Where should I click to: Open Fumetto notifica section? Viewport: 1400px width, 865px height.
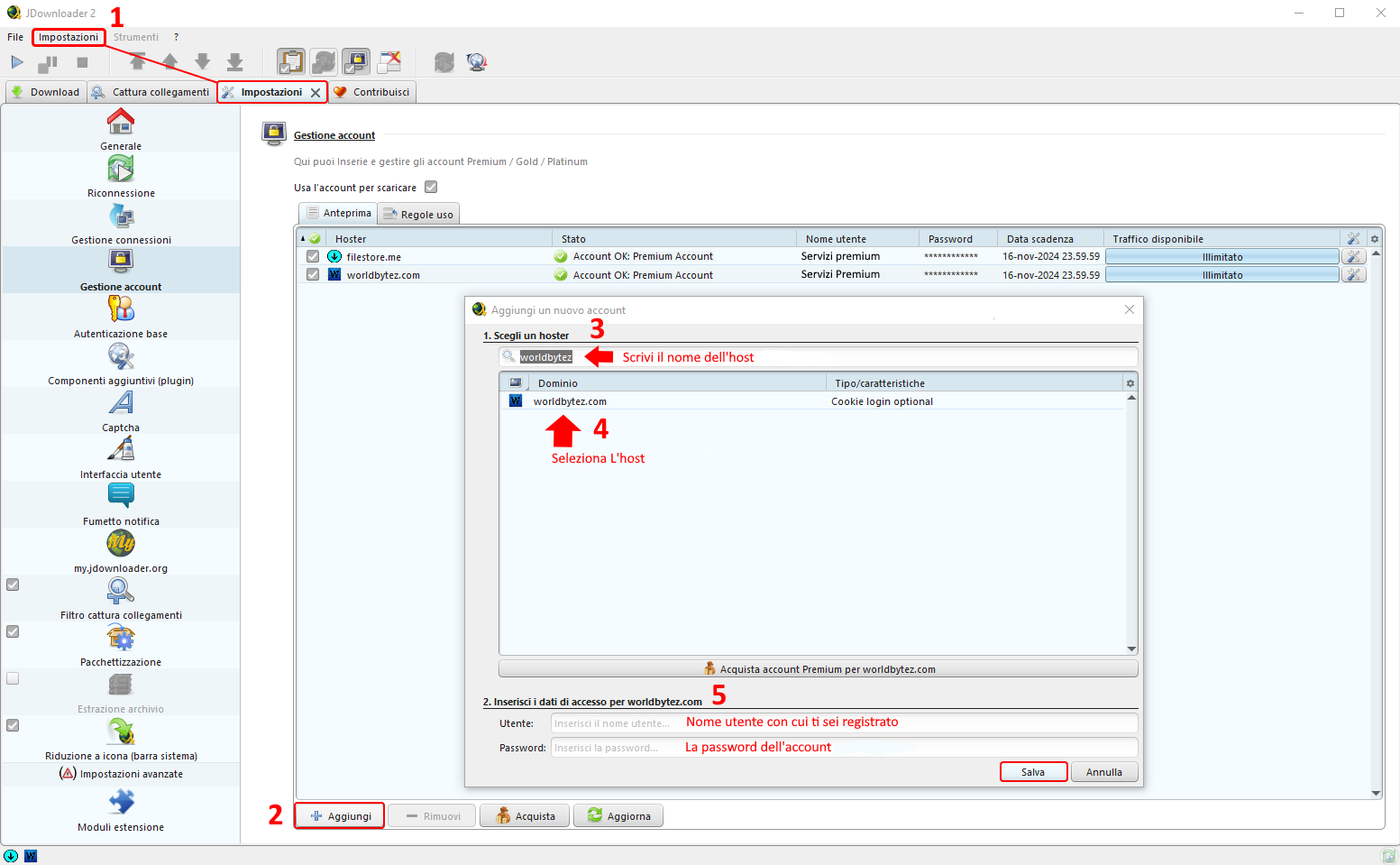tap(121, 504)
